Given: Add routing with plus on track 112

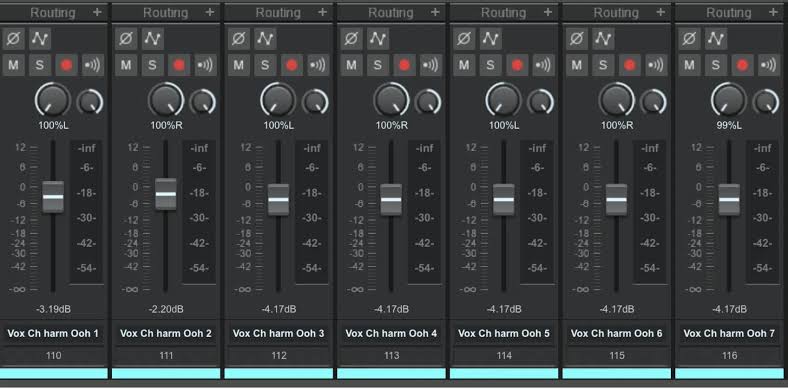Looking at the screenshot, I should 322,12.
